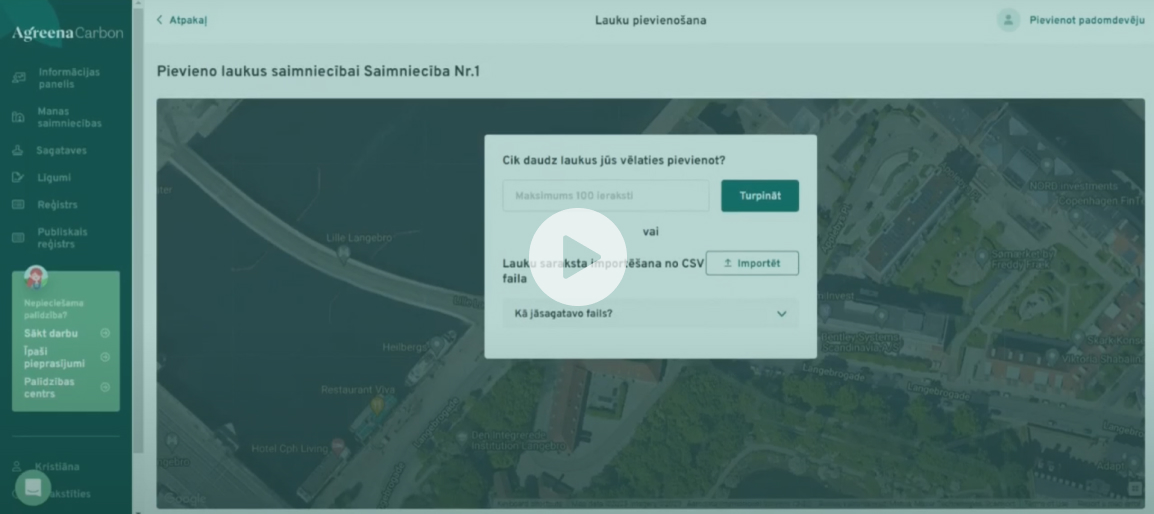Image resolution: width=1154 pixels, height=514 pixels.
Task: Click Restaurant Viva map marker
Action: [378, 406]
